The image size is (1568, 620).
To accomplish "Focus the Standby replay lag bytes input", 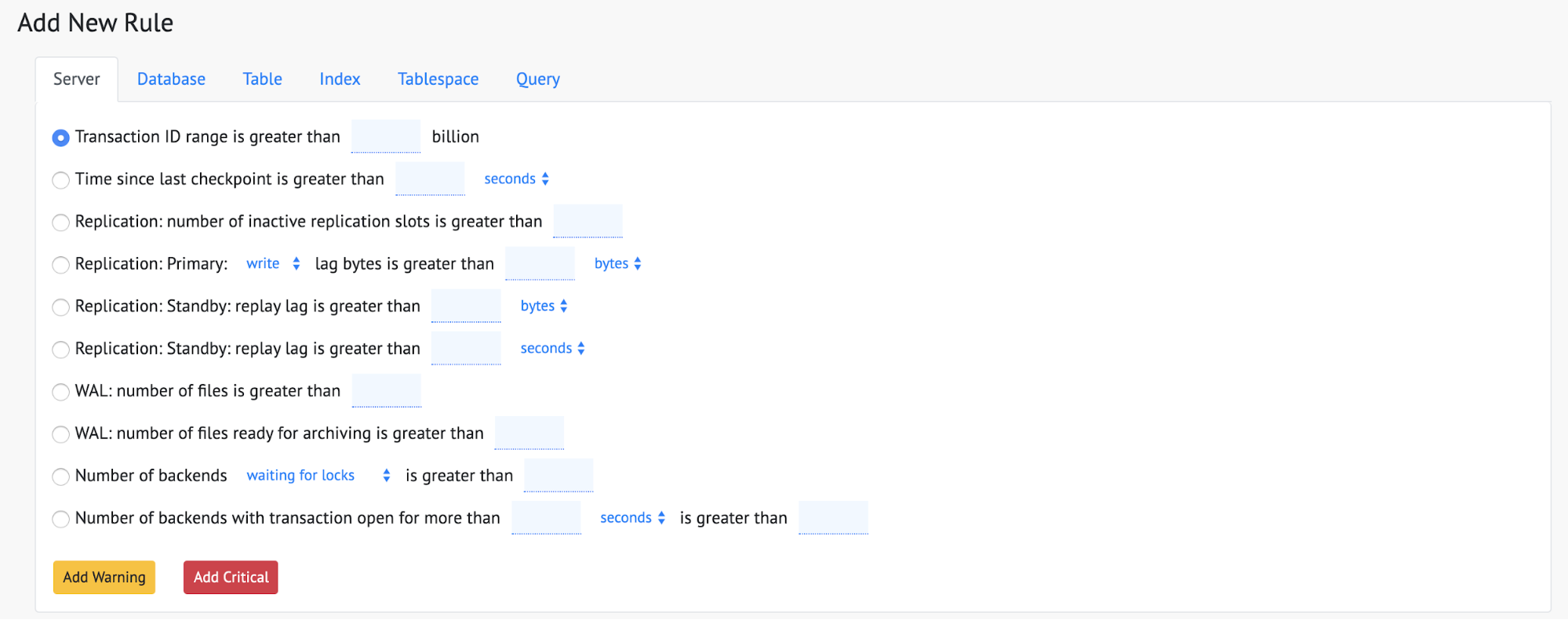I will coord(466,306).
